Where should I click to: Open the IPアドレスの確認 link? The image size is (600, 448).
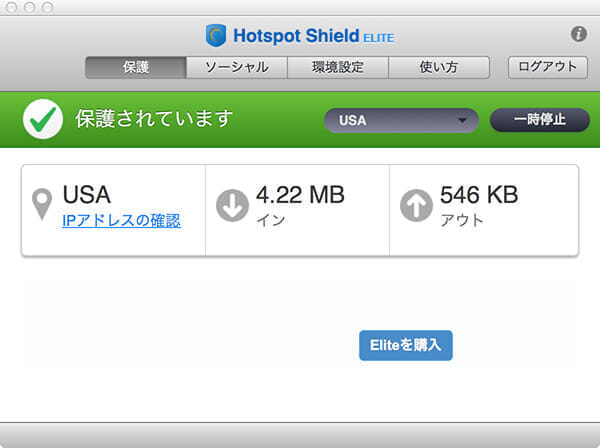tap(121, 221)
